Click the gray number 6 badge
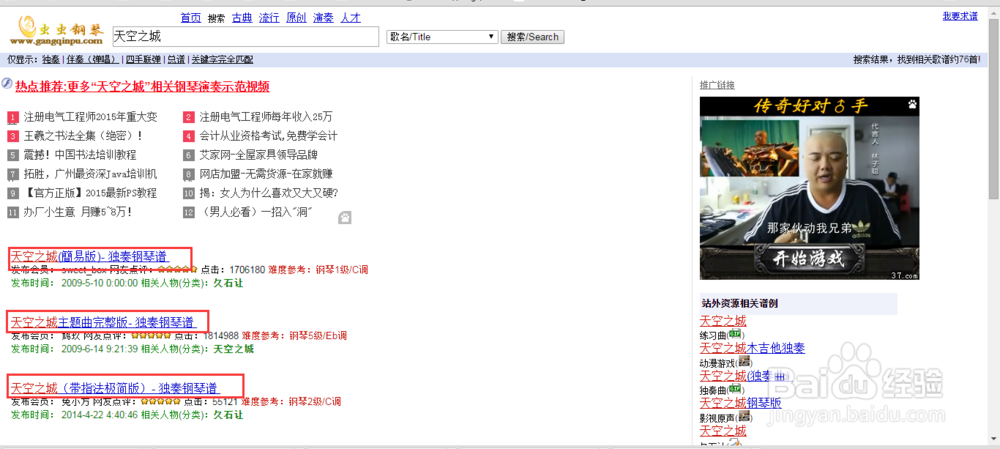The height and width of the screenshot is (449, 1000). pyautogui.click(x=189, y=156)
